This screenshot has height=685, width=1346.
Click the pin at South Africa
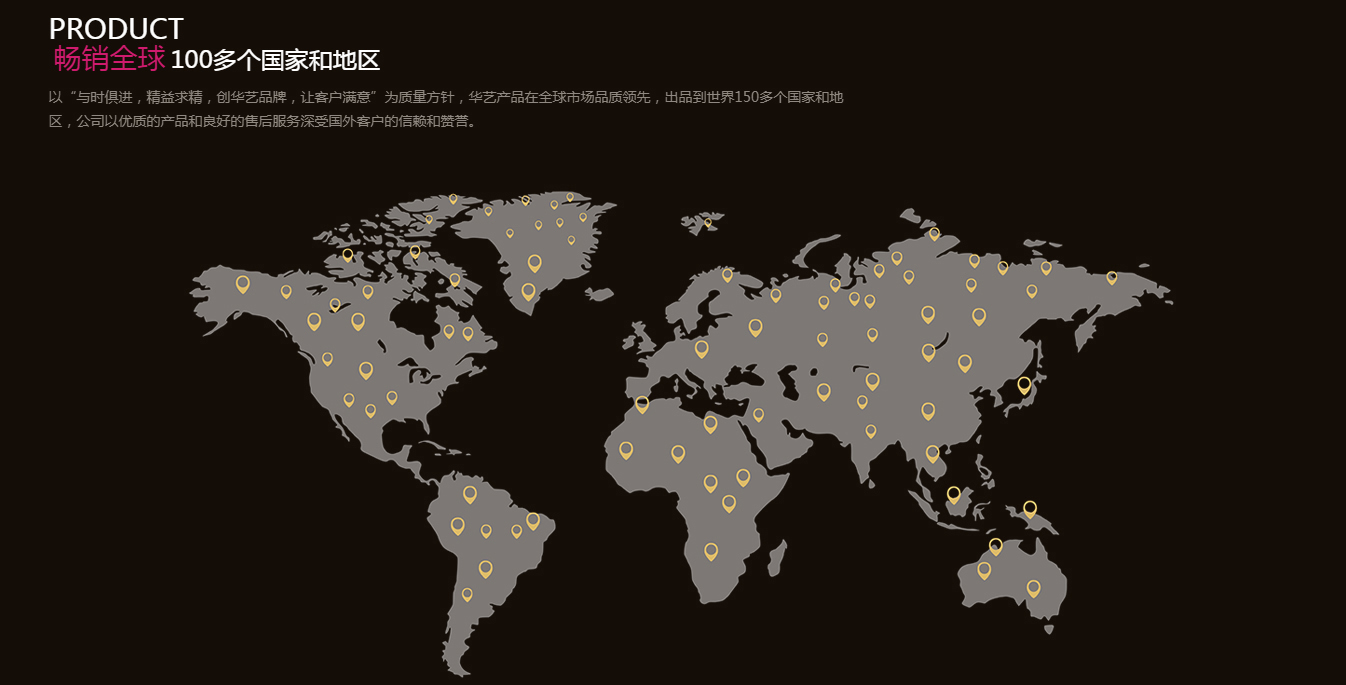tap(711, 550)
